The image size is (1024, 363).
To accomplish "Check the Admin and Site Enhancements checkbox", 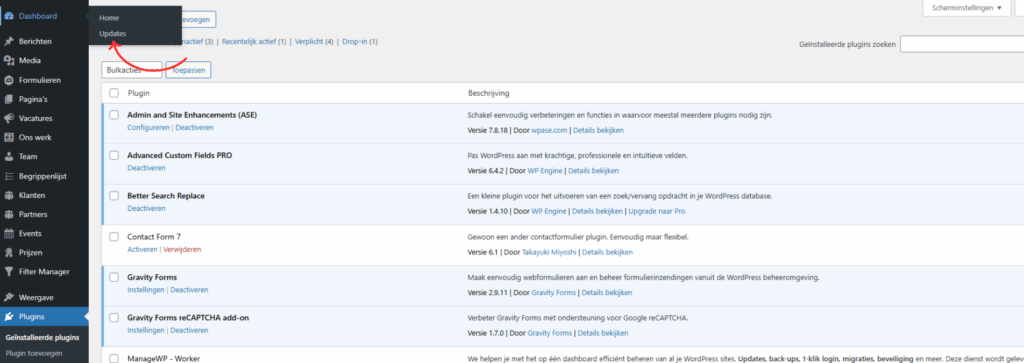I will [114, 115].
